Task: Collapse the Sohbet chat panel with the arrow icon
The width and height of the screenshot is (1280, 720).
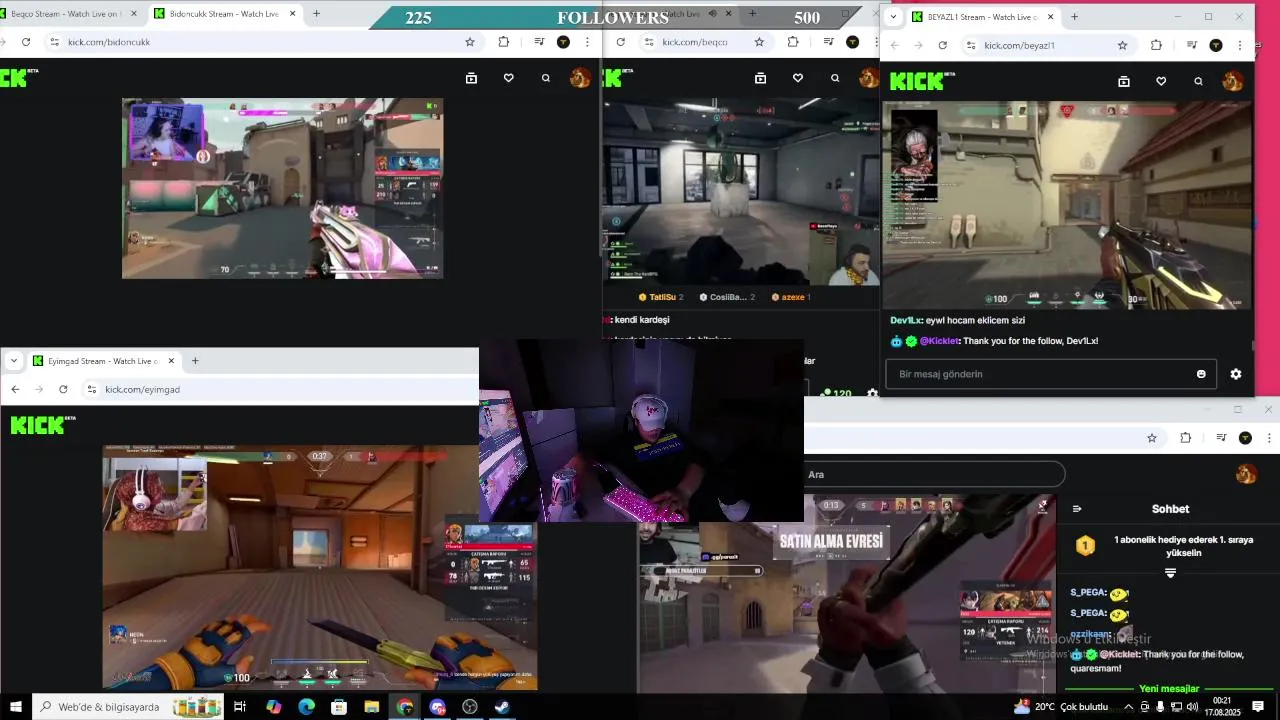Action: pos(1077,509)
